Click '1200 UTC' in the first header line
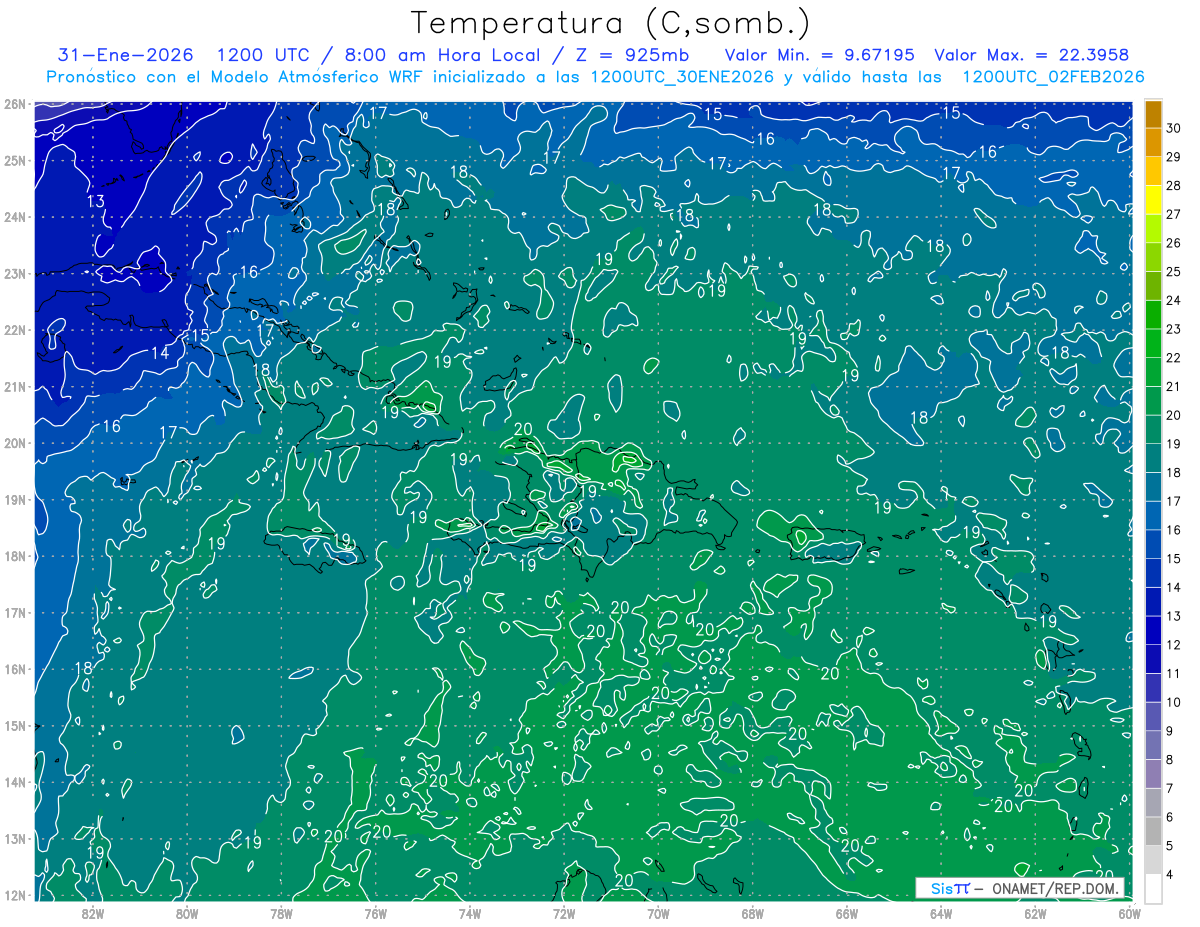 click(x=259, y=55)
